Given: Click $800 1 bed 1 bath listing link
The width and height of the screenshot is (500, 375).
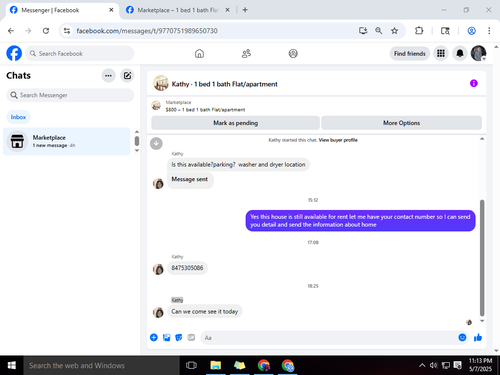Looking at the screenshot, I should tap(205, 110).
